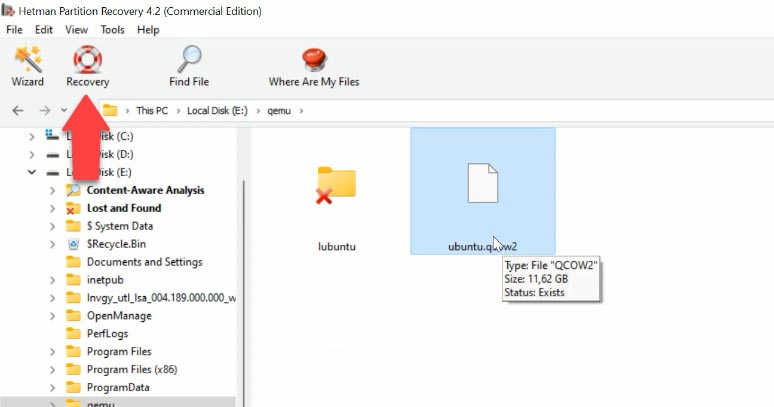Go forward with the forward arrow
Image resolution: width=774 pixels, height=407 pixels.
coord(44,111)
